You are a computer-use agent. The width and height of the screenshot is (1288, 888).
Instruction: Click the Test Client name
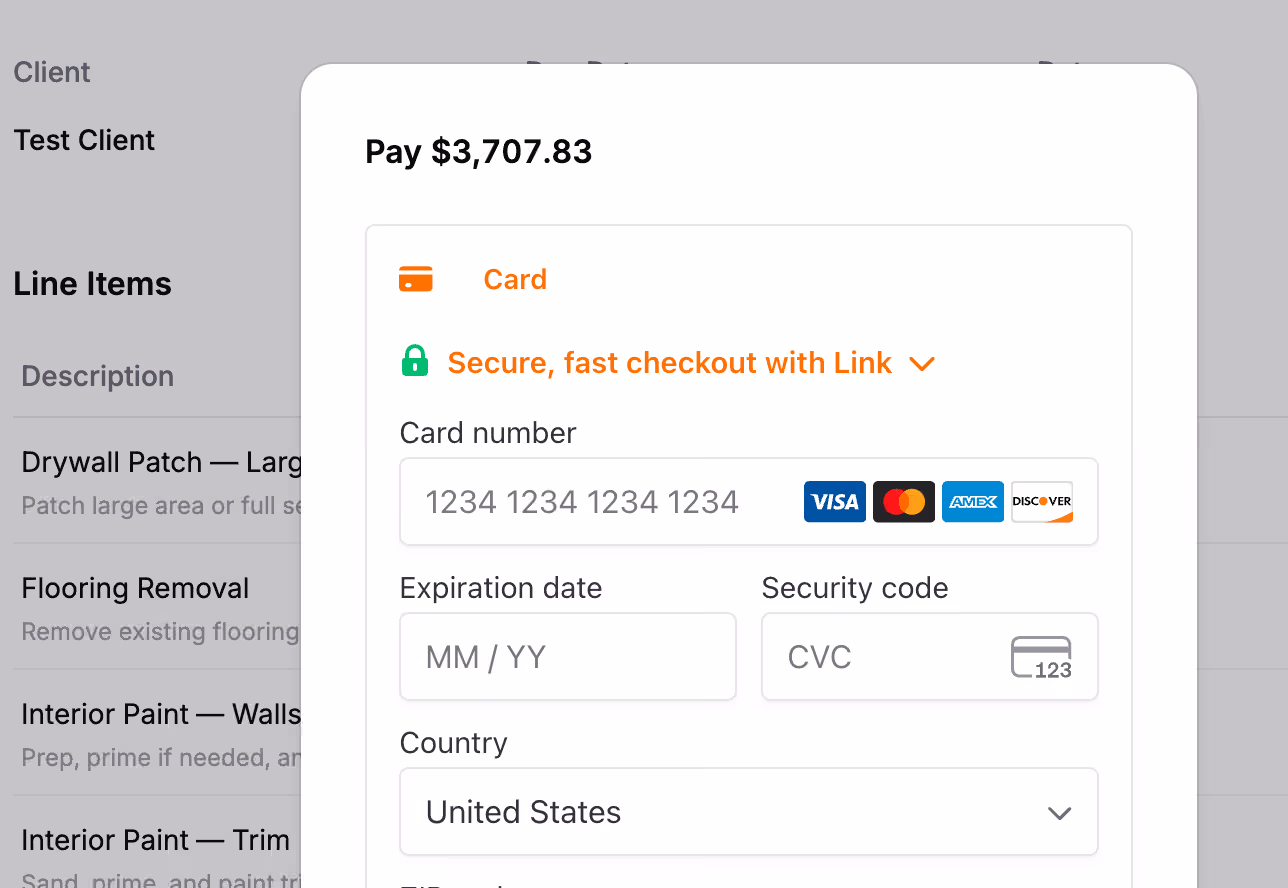pos(84,140)
